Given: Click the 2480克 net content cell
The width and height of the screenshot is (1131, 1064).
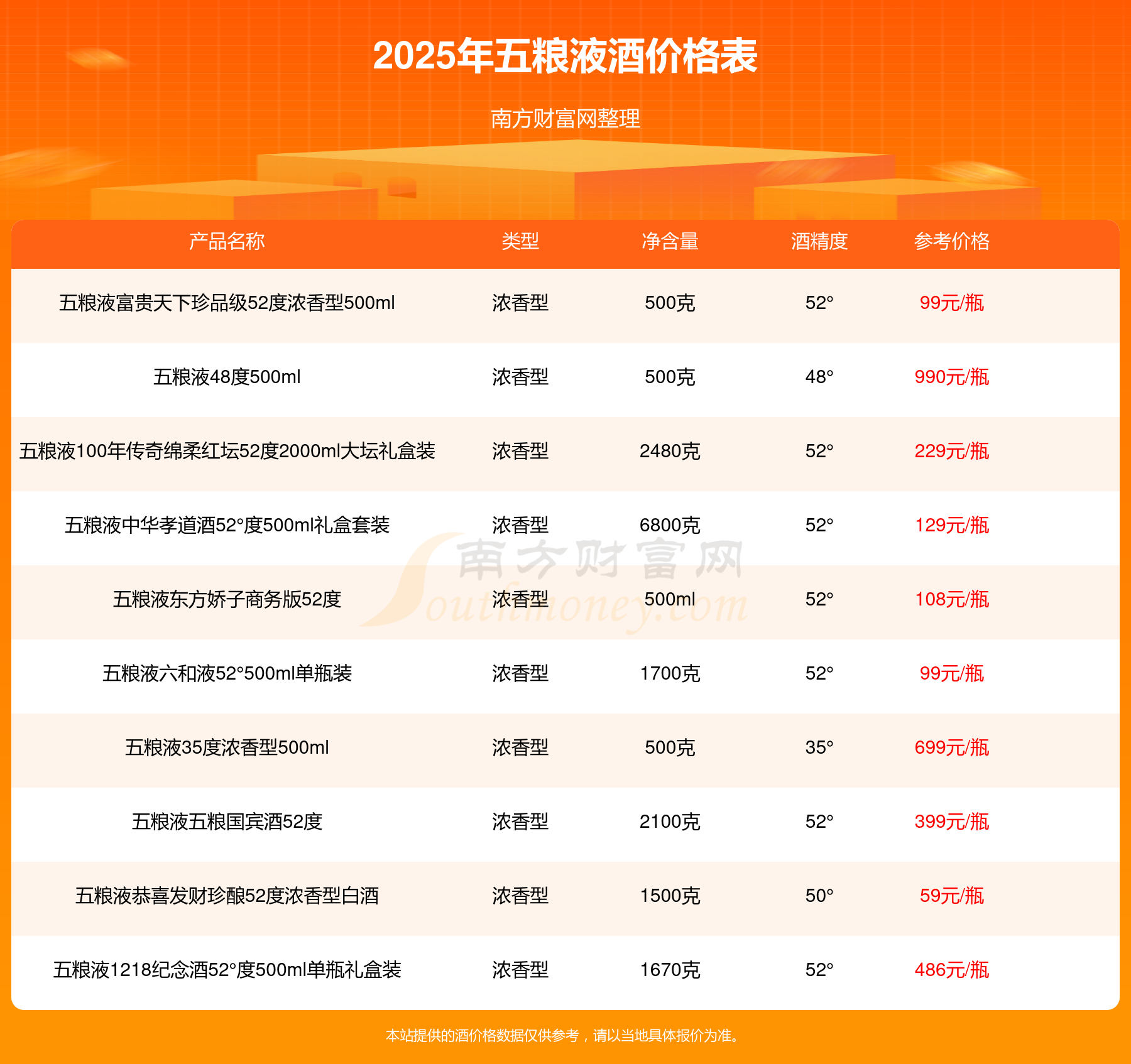Looking at the screenshot, I should point(670,452).
